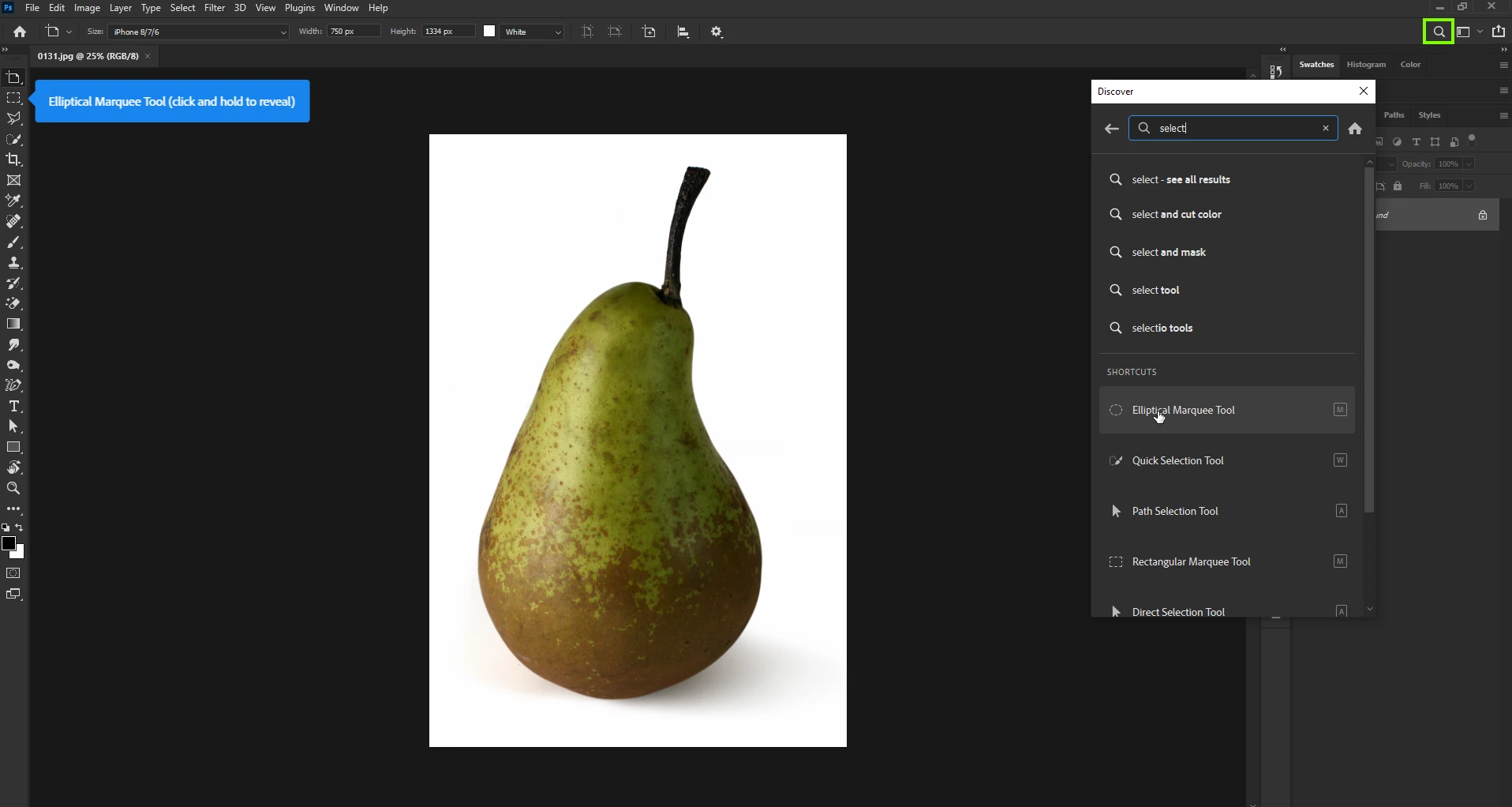
Task: Open the Size preset dropdown iPhone 8/7/6
Action: (199, 32)
